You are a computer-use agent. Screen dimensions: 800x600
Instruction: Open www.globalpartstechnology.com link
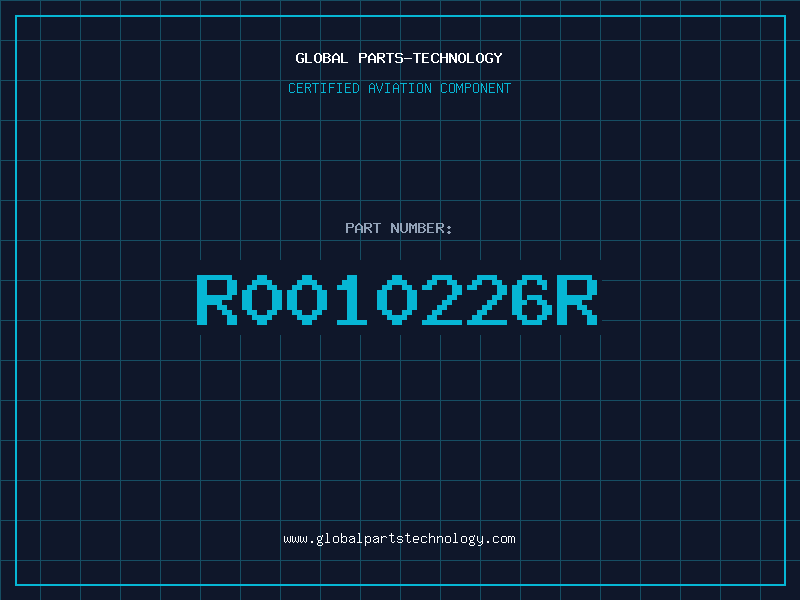[399, 539]
